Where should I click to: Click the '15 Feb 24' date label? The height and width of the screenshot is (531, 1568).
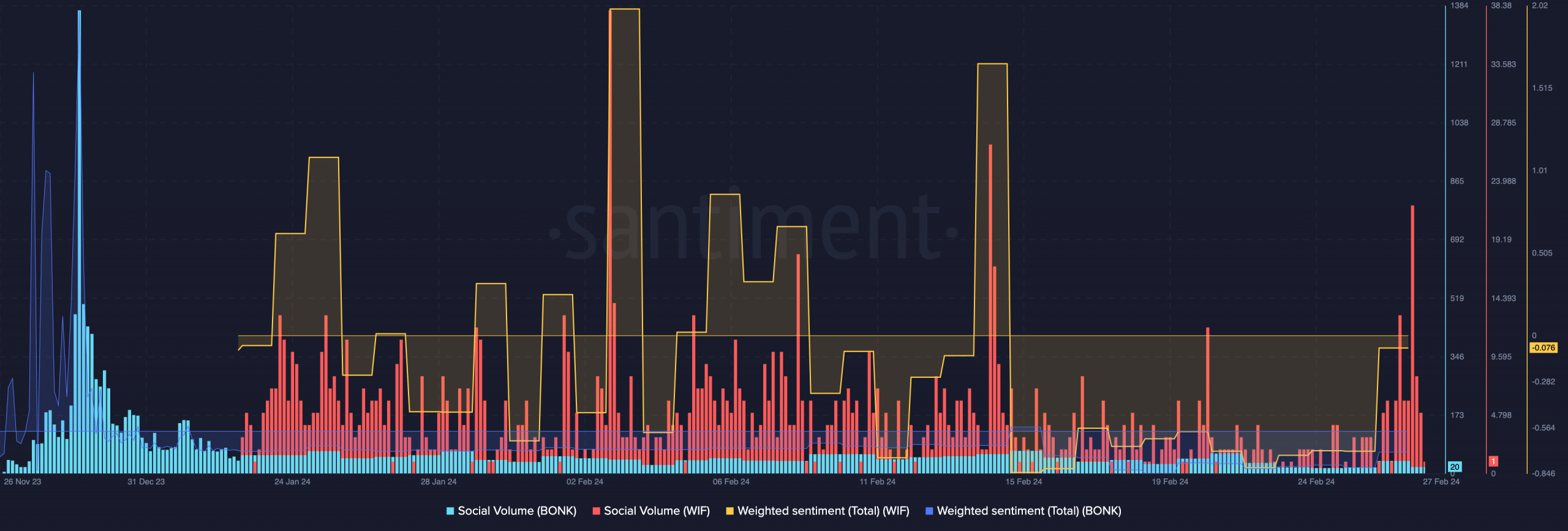[x=1023, y=481]
